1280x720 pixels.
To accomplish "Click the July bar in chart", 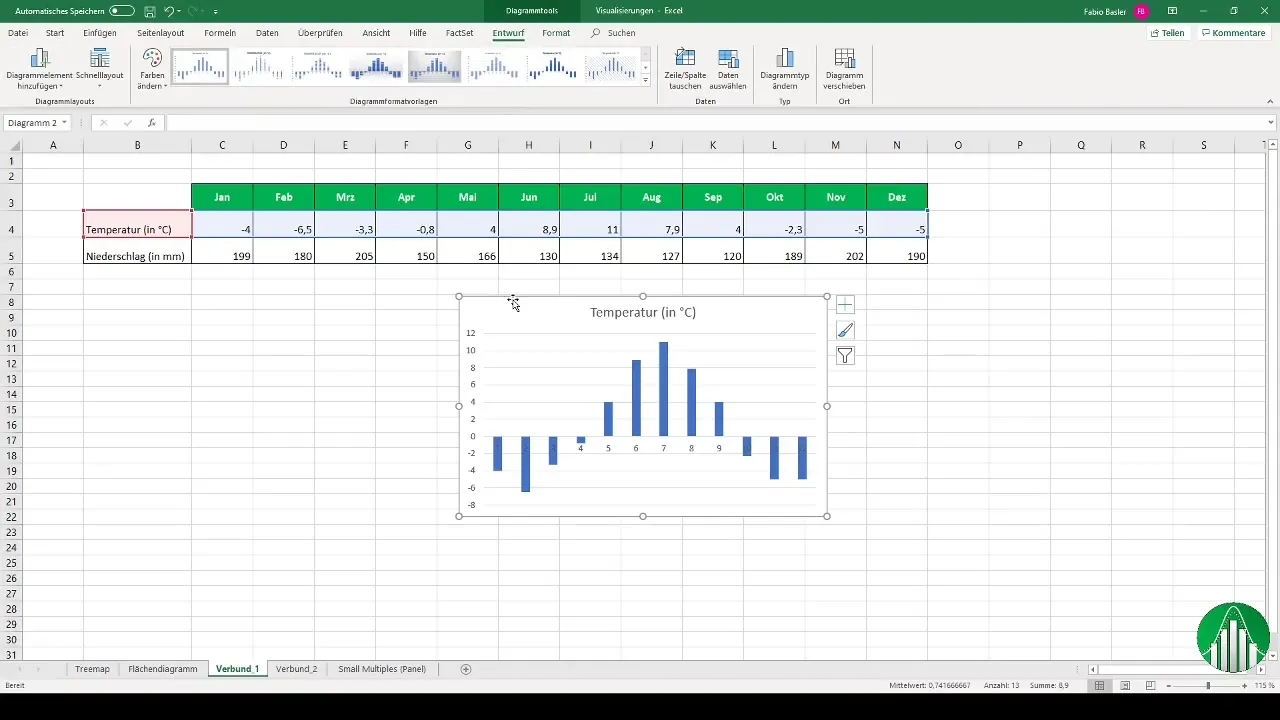I will [664, 389].
